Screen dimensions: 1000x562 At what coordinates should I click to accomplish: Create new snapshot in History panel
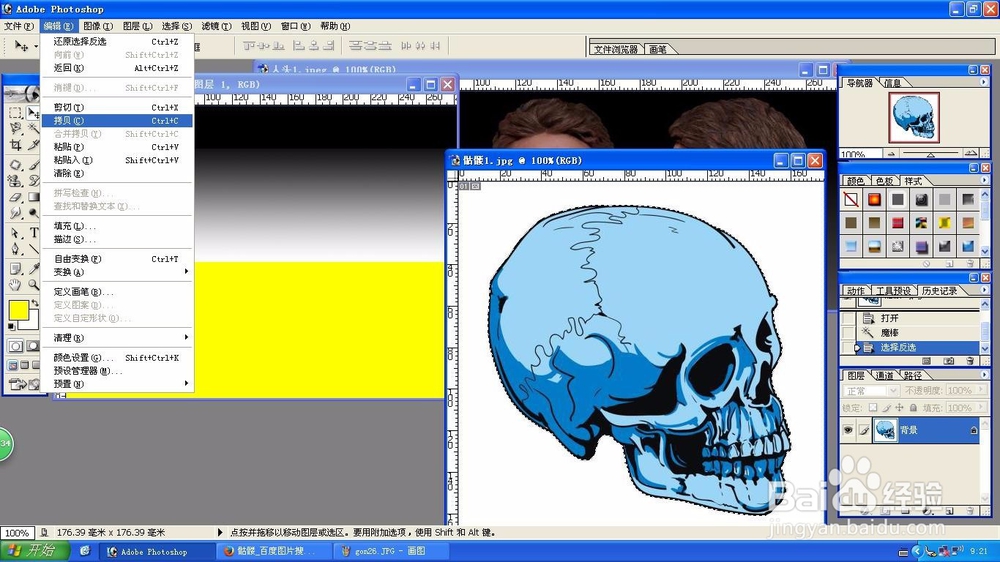[x=948, y=360]
